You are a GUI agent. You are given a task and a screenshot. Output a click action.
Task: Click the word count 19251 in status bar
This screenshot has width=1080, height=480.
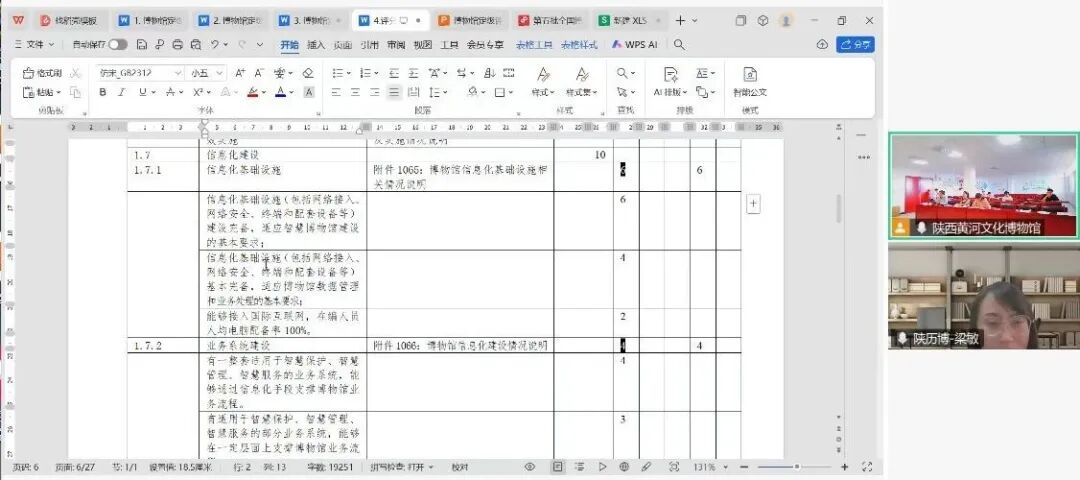(x=329, y=467)
